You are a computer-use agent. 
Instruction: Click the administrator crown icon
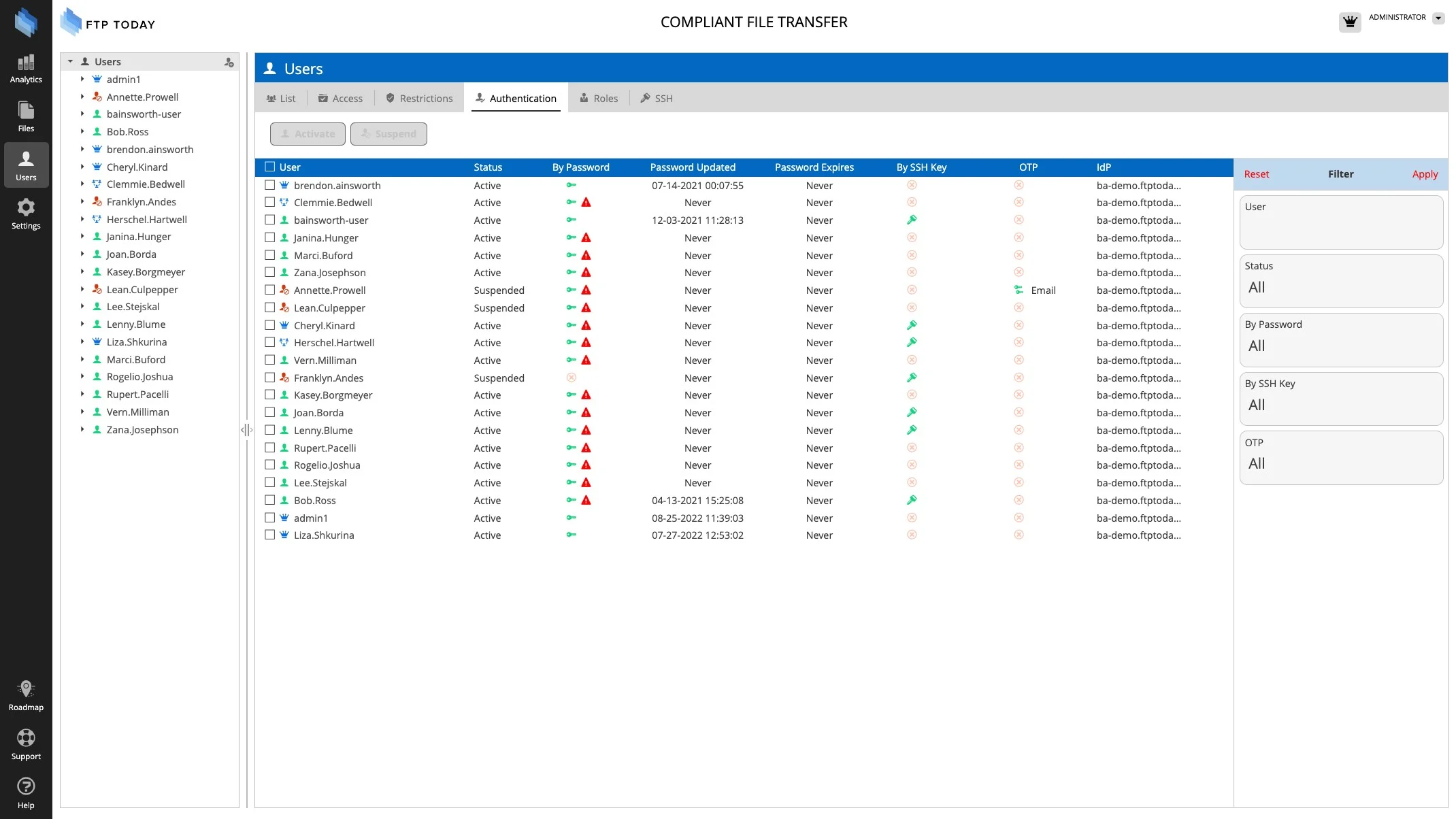tap(1350, 22)
